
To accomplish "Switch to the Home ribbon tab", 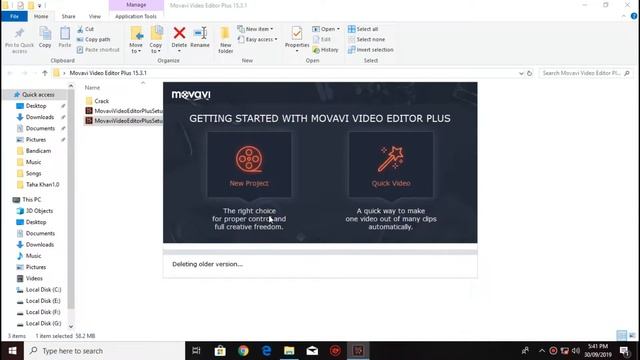I will point(41,16).
